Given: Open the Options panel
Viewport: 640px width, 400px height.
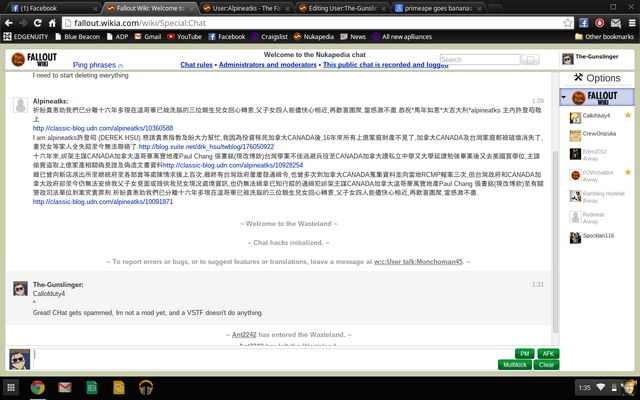Looking at the screenshot, I should click(x=597, y=78).
